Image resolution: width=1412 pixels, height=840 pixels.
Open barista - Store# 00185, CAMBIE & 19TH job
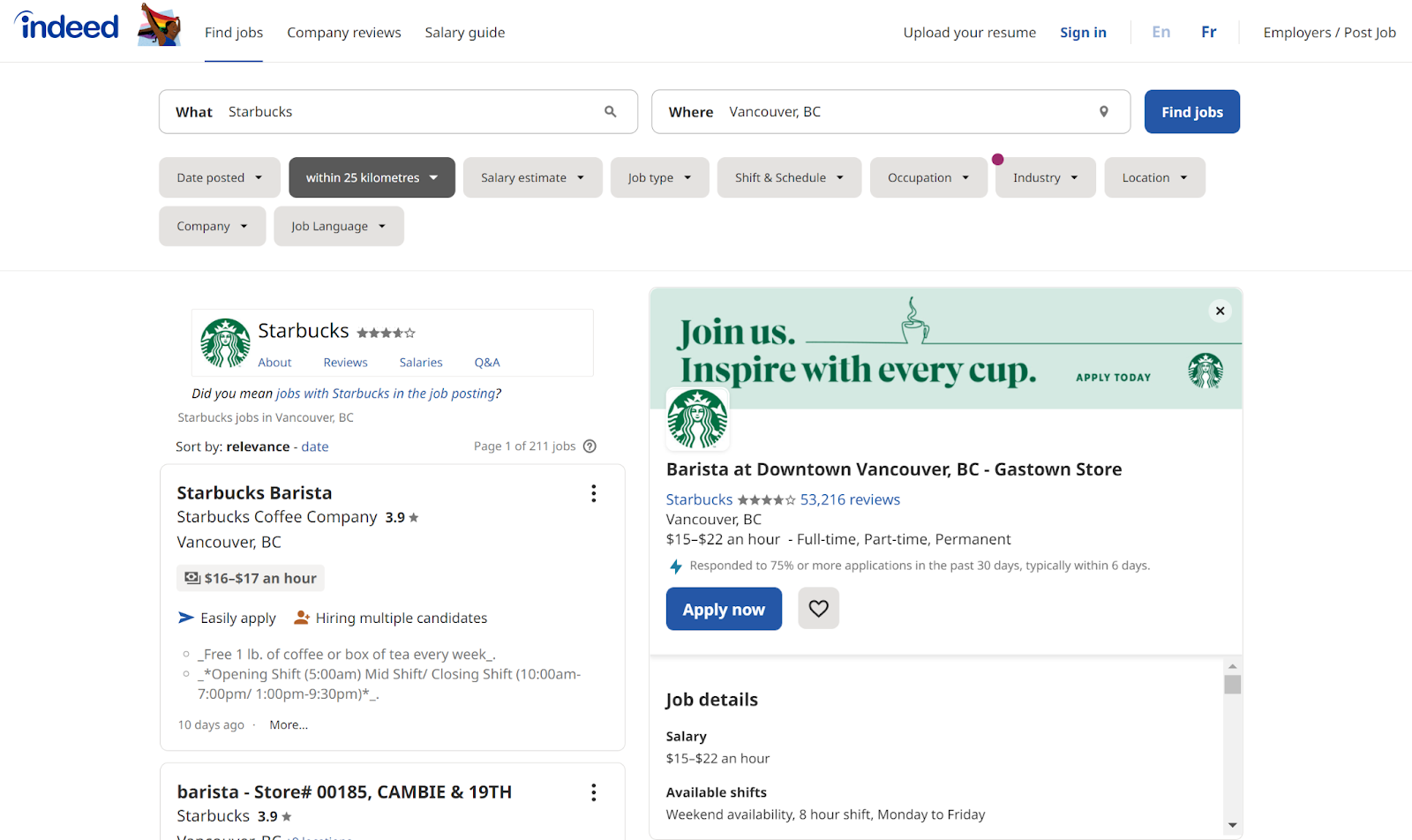click(x=344, y=792)
